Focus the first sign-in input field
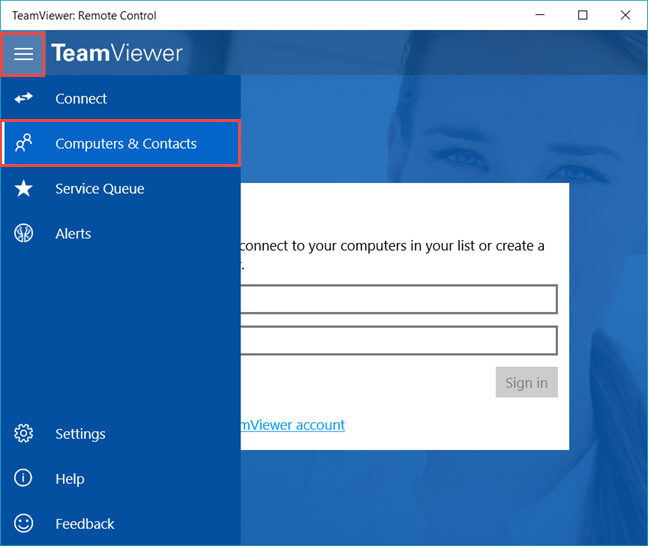The image size is (648, 546). click(399, 299)
